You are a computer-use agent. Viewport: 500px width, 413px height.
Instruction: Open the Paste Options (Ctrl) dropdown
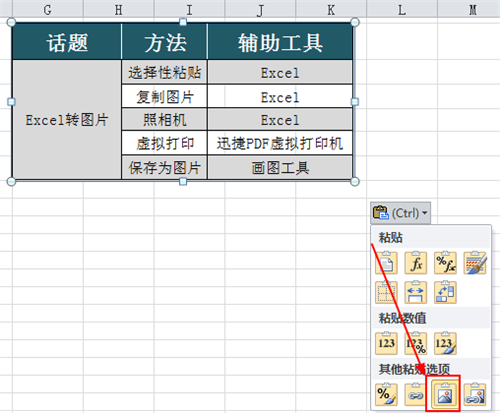coord(400,213)
